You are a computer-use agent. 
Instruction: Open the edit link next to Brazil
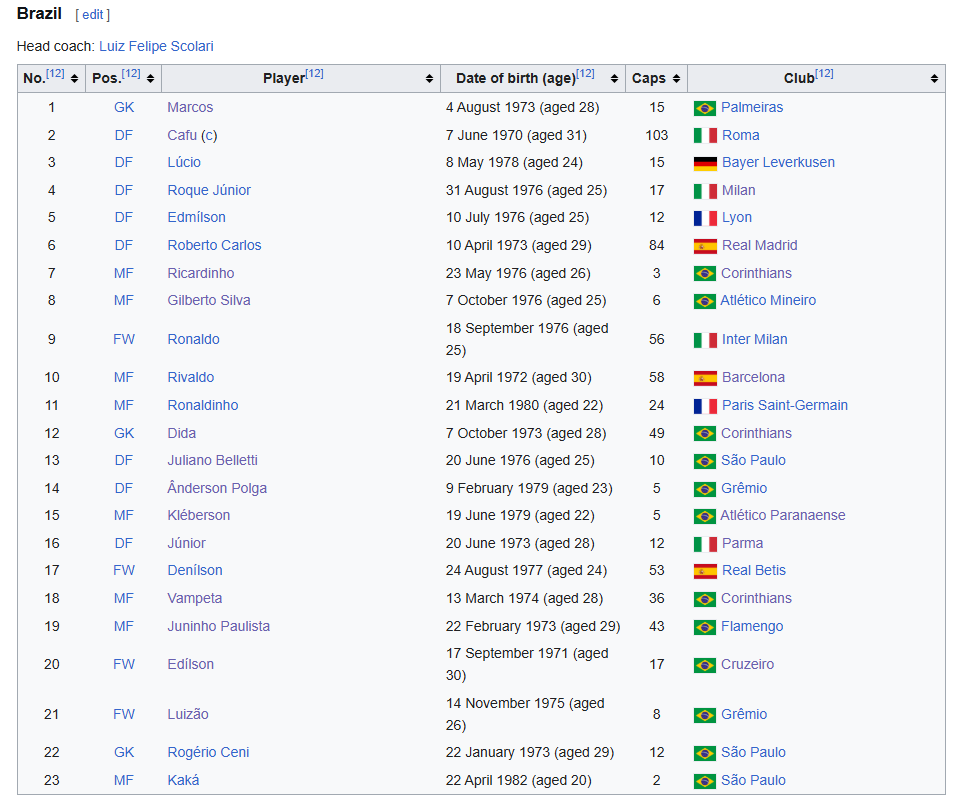coord(92,15)
